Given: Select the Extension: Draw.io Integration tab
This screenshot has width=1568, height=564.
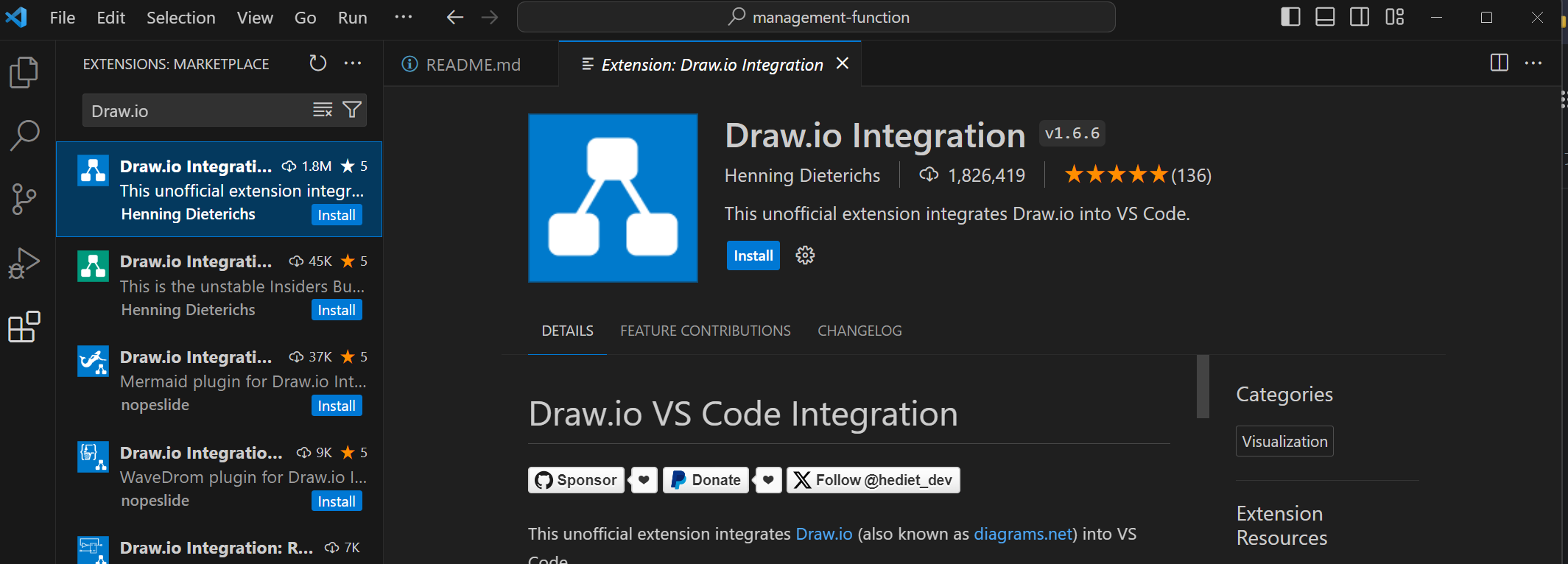Looking at the screenshot, I should pyautogui.click(x=711, y=65).
